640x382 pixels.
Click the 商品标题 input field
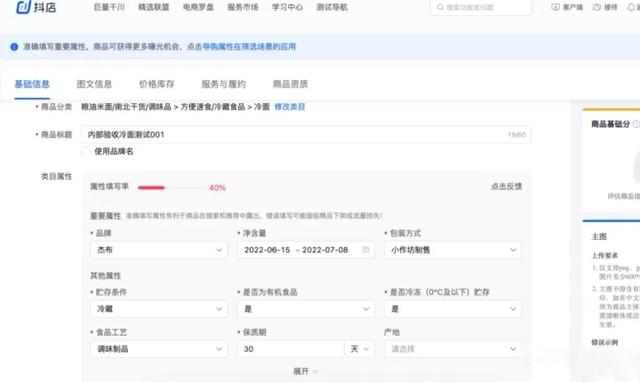tap(306, 135)
